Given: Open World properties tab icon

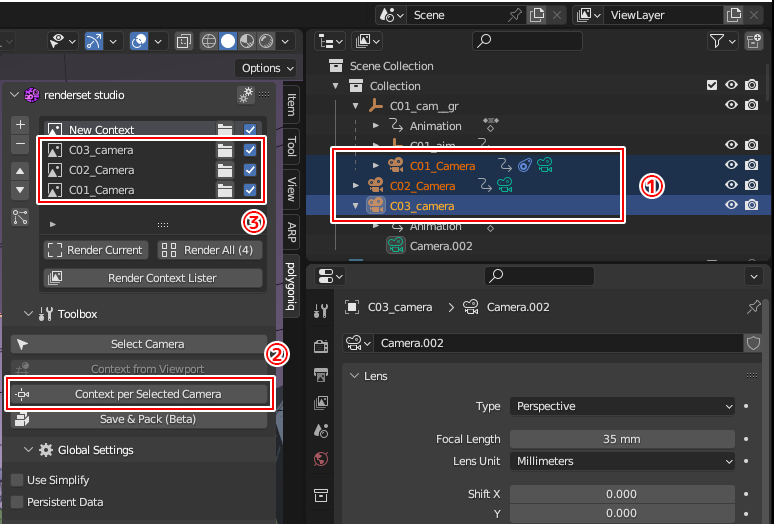Looking at the screenshot, I should tap(321, 460).
